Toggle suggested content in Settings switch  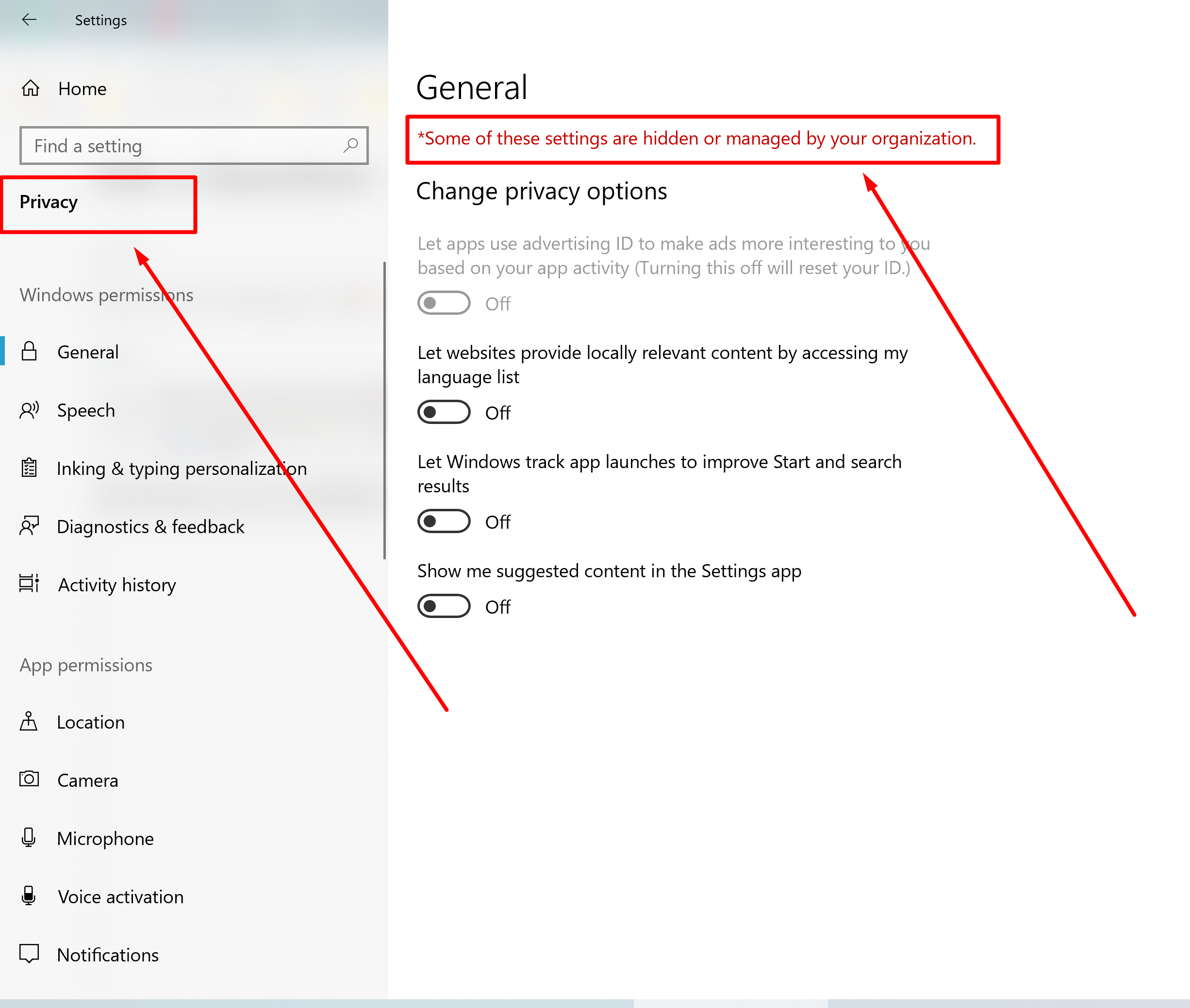(444, 606)
